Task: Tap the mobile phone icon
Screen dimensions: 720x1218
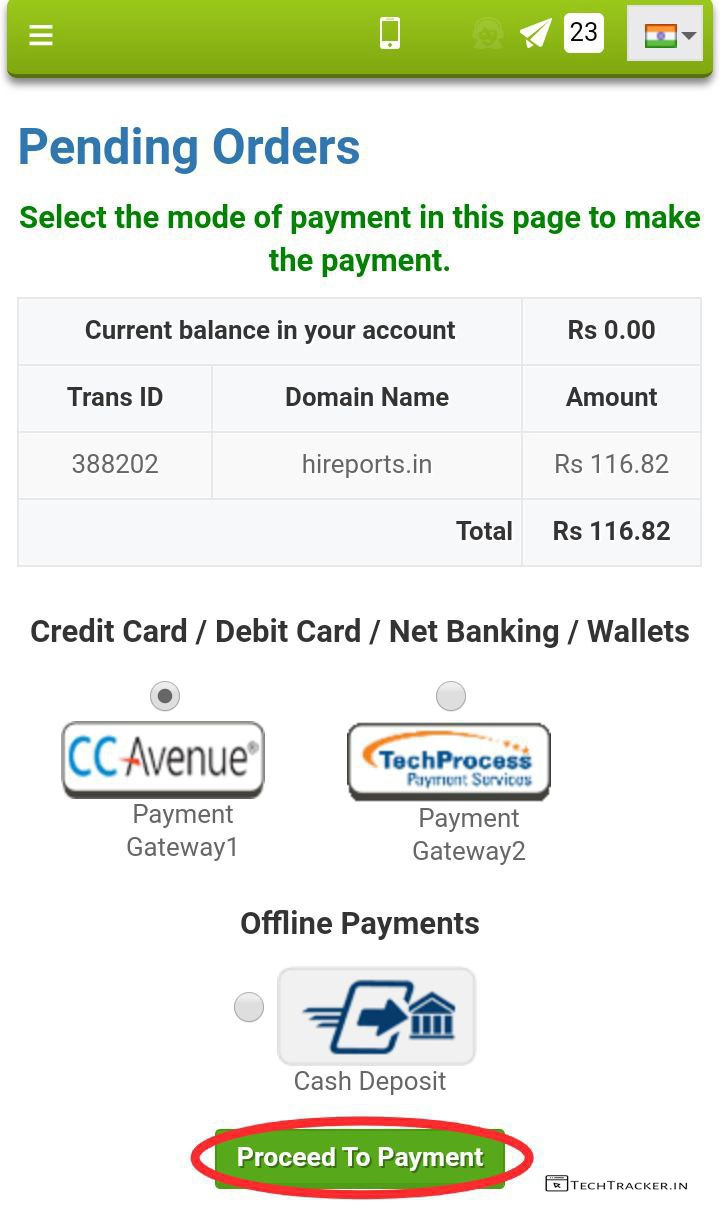Action: (x=390, y=34)
